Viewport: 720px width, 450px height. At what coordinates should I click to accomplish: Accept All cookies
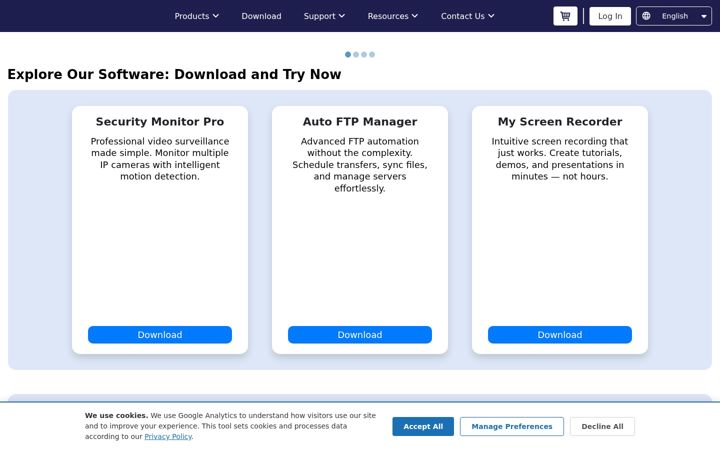(423, 427)
